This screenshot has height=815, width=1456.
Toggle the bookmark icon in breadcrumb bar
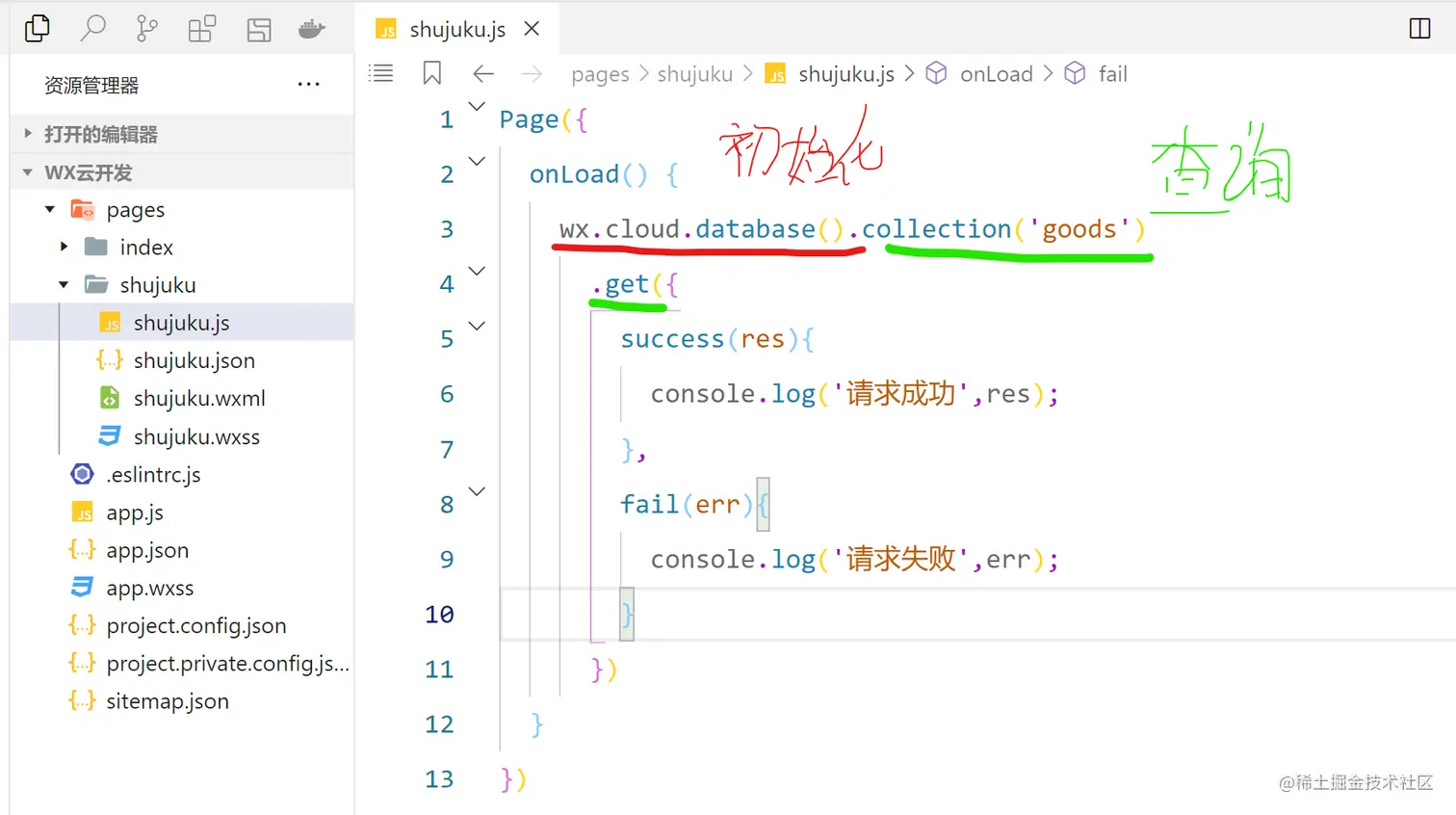click(x=431, y=73)
